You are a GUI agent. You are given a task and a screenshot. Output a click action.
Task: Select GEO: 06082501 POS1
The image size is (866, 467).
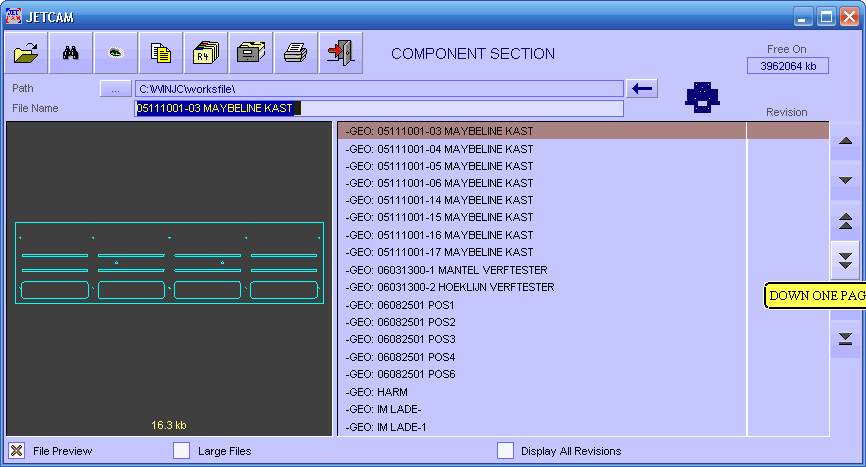[542, 305]
